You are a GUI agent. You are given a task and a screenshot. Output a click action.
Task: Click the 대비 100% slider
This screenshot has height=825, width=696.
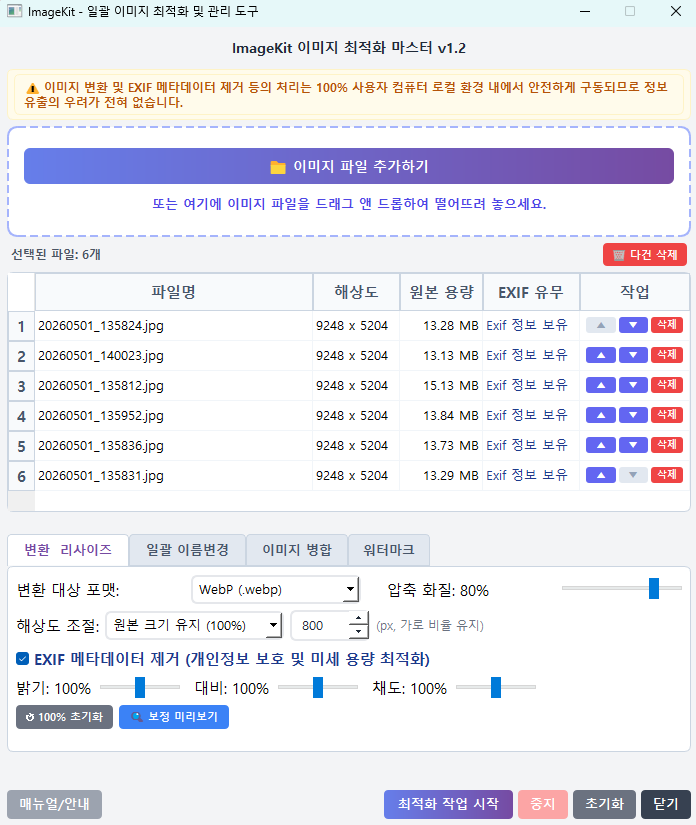click(318, 687)
